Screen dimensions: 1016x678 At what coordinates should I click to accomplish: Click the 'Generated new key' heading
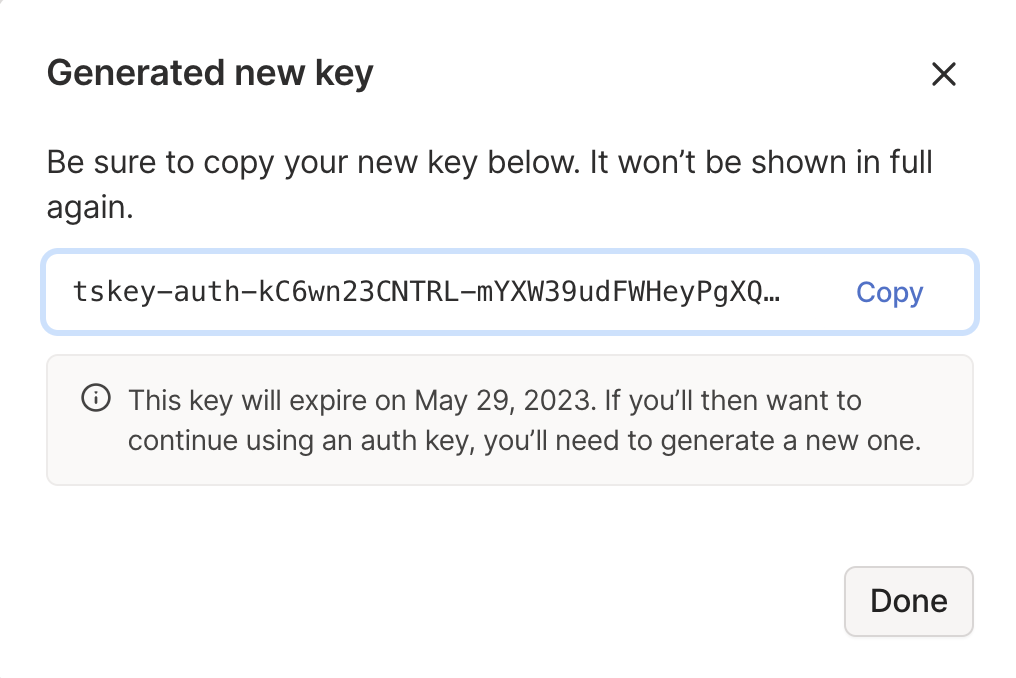coord(210,74)
